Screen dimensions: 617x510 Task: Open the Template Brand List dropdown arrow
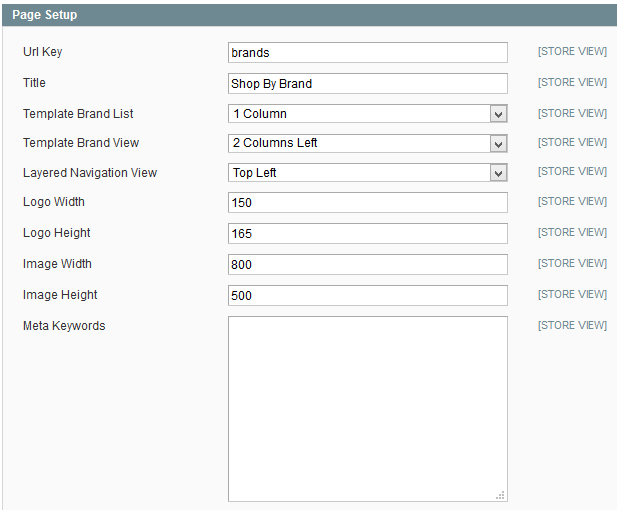pyautogui.click(x=498, y=114)
